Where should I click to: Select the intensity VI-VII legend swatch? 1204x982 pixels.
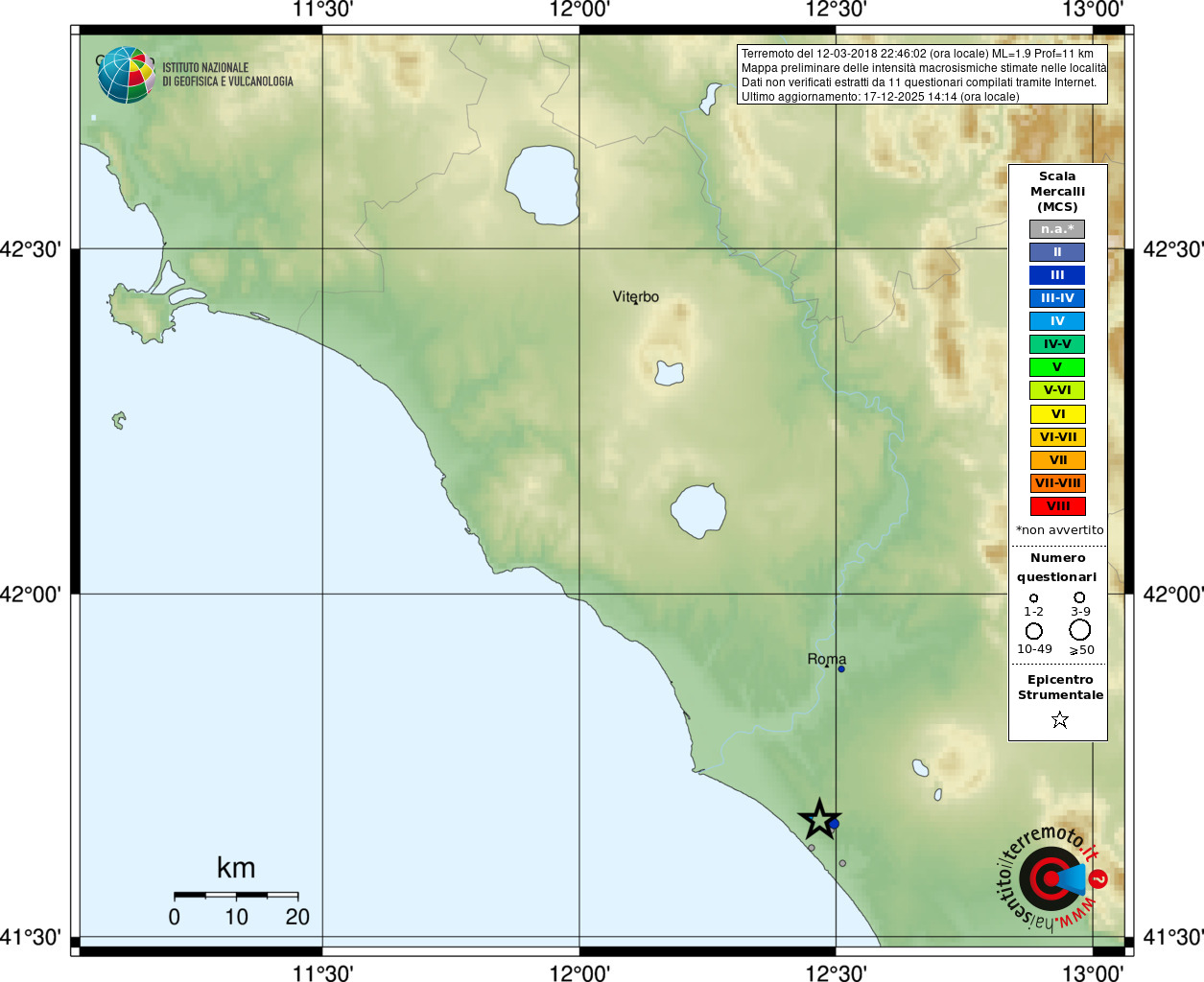coord(1057,437)
